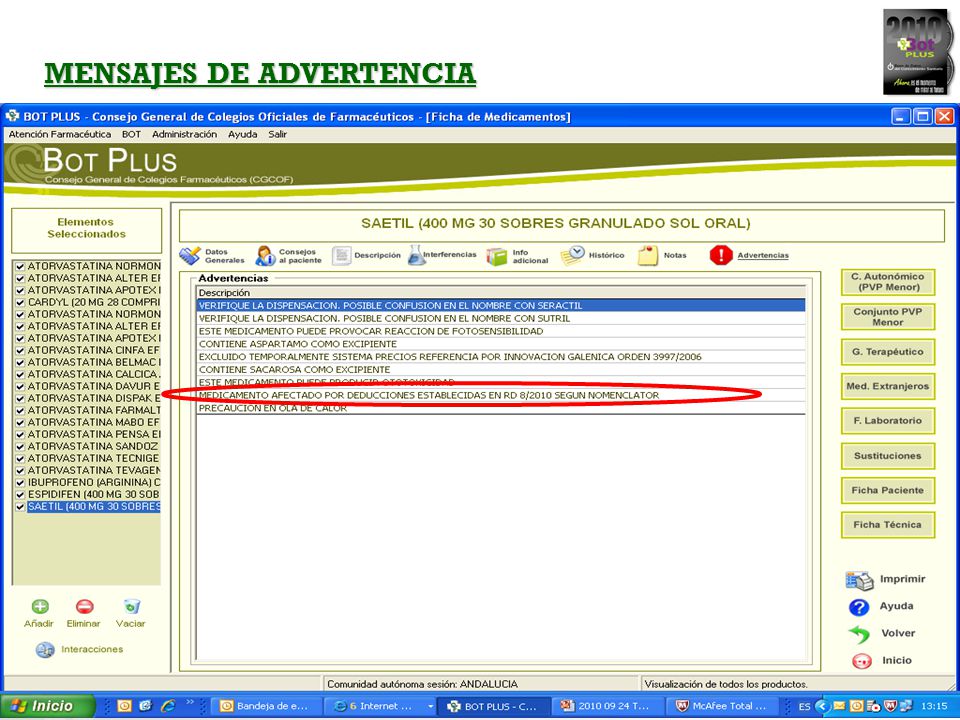The image size is (960, 720).
Task: Click the Vaciar recycle bin icon
Action: [131, 606]
